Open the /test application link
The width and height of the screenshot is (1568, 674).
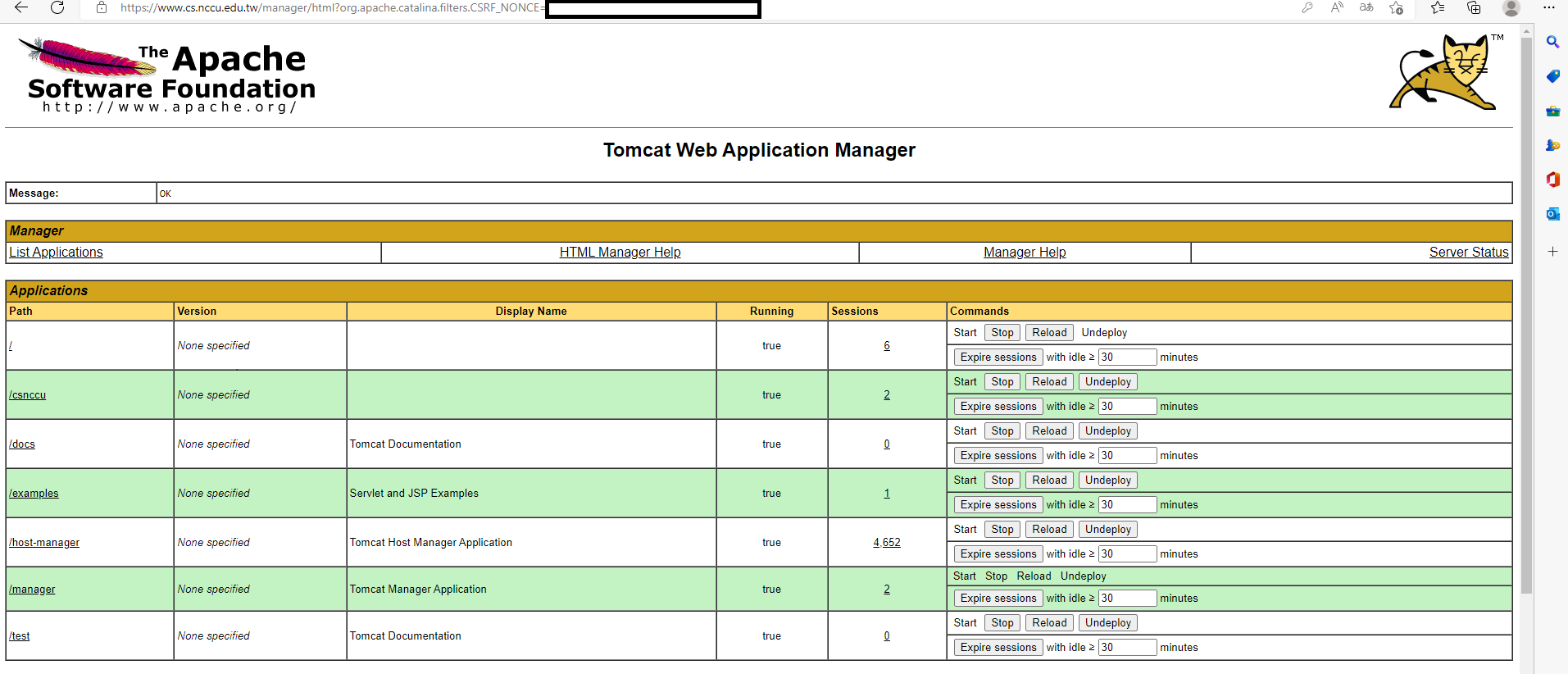(x=20, y=635)
